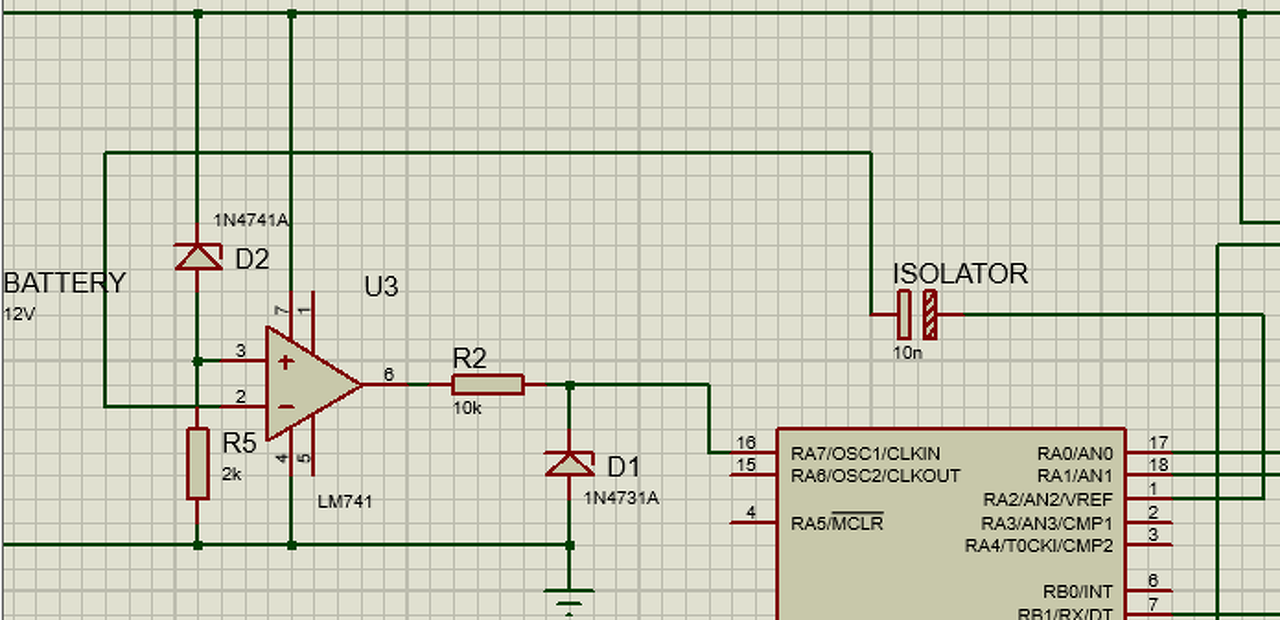Screen dimensions: 1280x620
Task: Click the RA7/OSC1/CLKIN pin label
Action: pyautogui.click(x=866, y=454)
